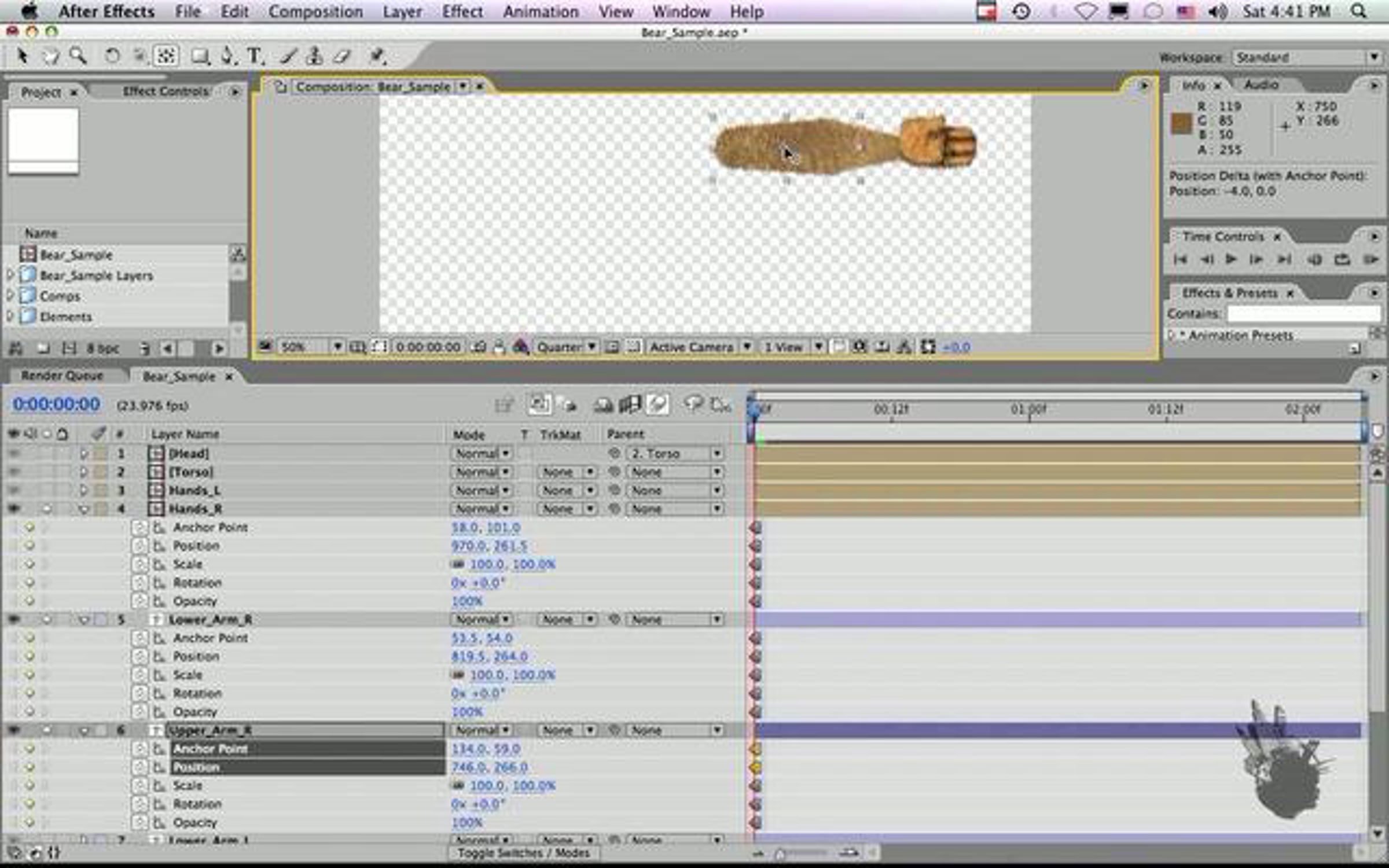Click the volume icon in menu bar

pyautogui.click(x=1218, y=12)
